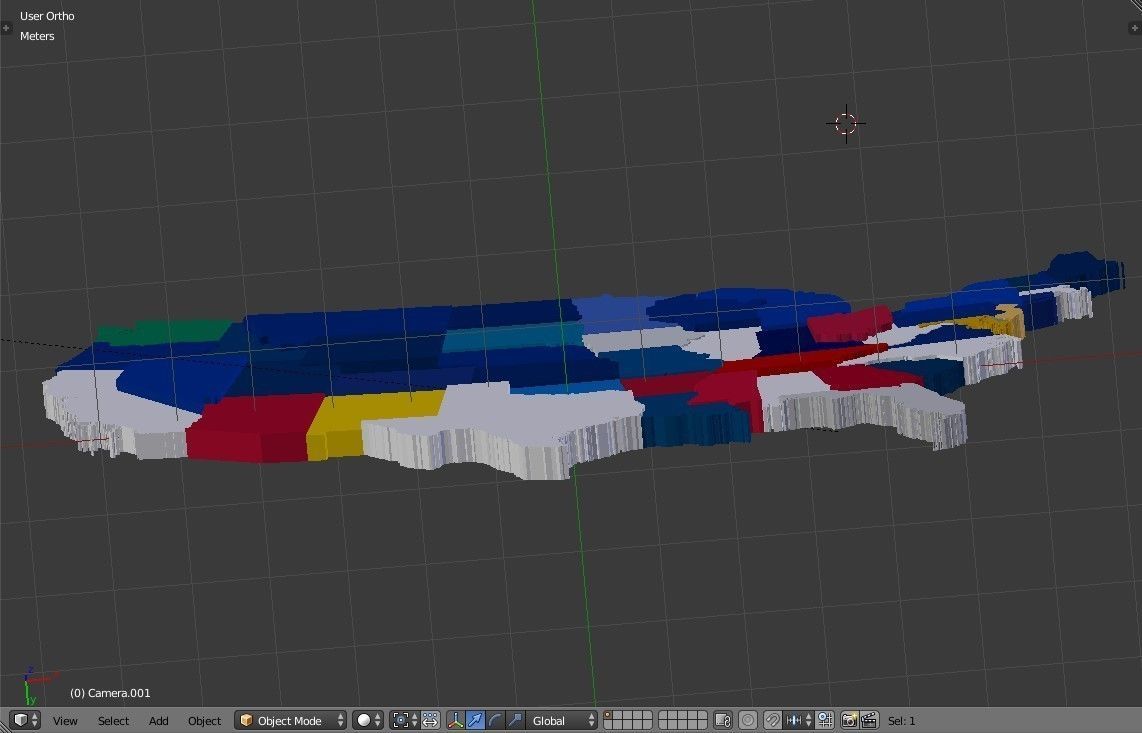Open the pivot point dropdown
1142x733 pixels.
tap(407, 721)
